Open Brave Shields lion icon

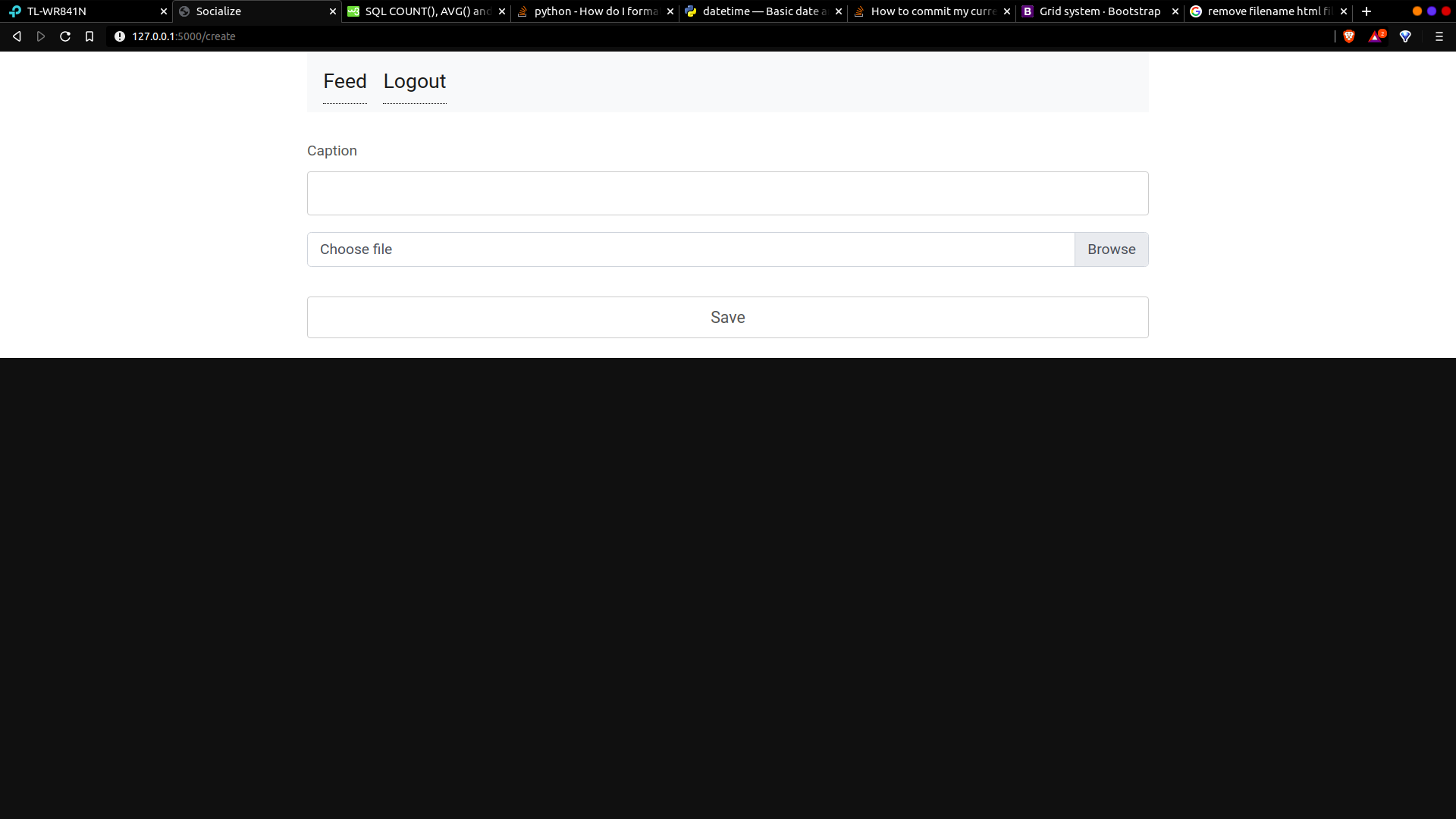[x=1349, y=36]
